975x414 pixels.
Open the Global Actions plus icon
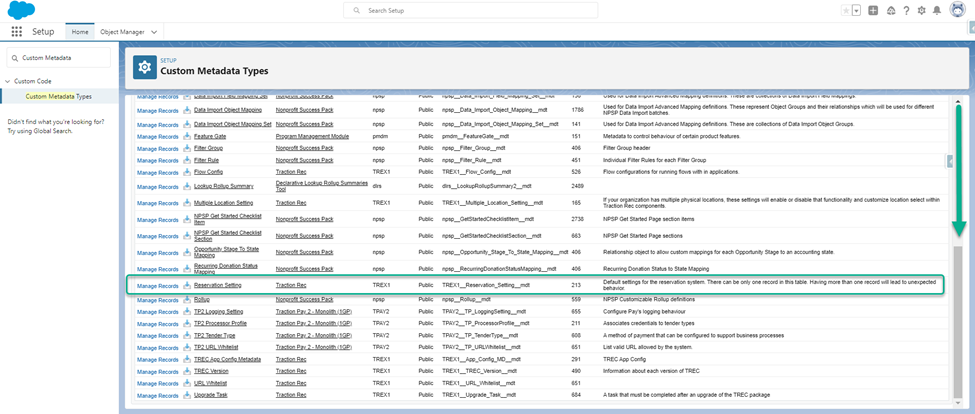[x=873, y=10]
